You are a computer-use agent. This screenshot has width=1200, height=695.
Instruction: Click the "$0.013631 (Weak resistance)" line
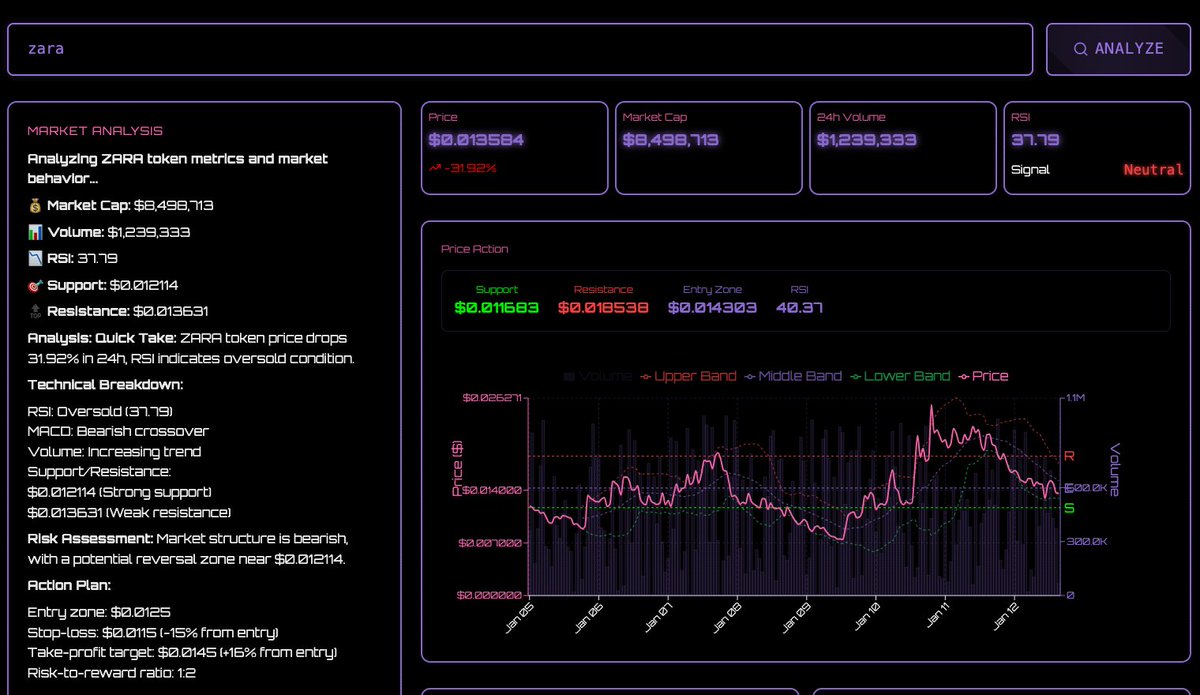(129, 512)
